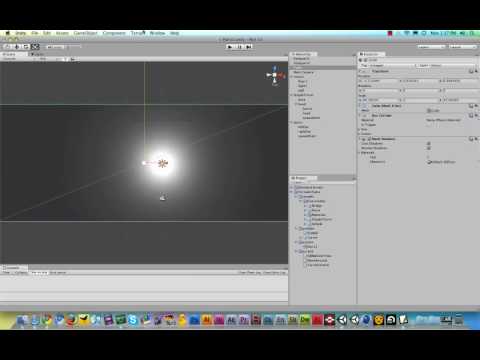Select the Move transform tool
The width and height of the screenshot is (480, 360).
[x=17, y=47]
